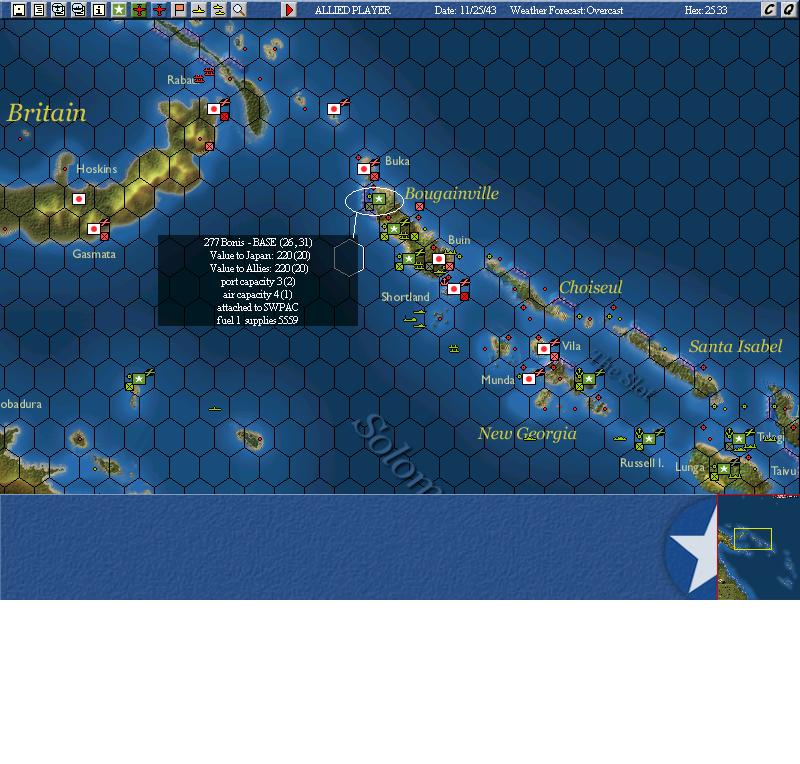Select the Japanese flag at Hoskins
The height and width of the screenshot is (764, 800).
[79, 199]
